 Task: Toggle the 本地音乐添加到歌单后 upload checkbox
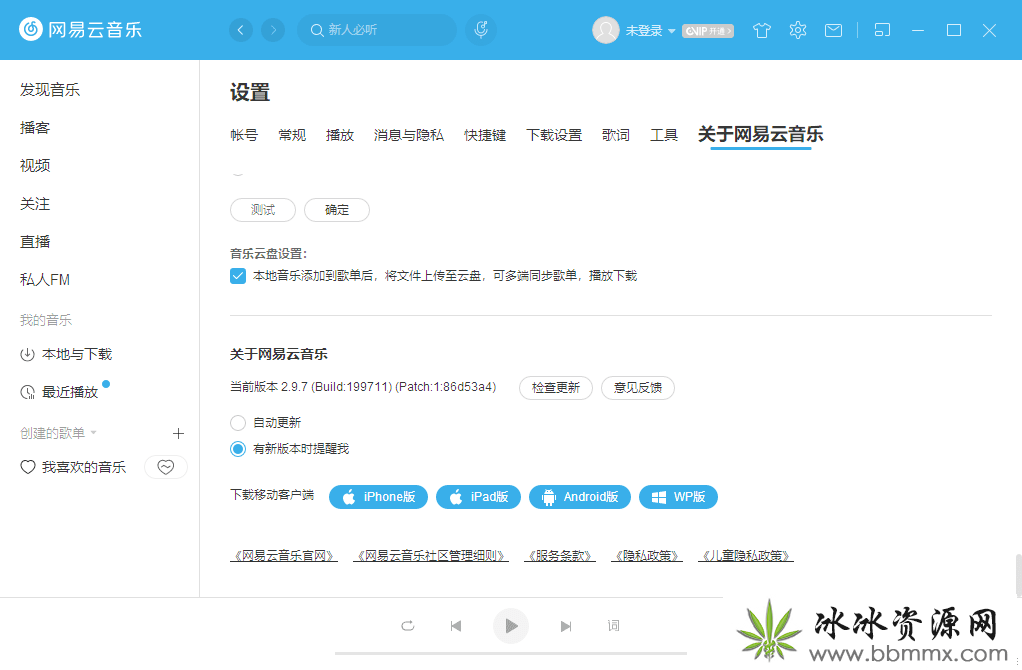238,276
